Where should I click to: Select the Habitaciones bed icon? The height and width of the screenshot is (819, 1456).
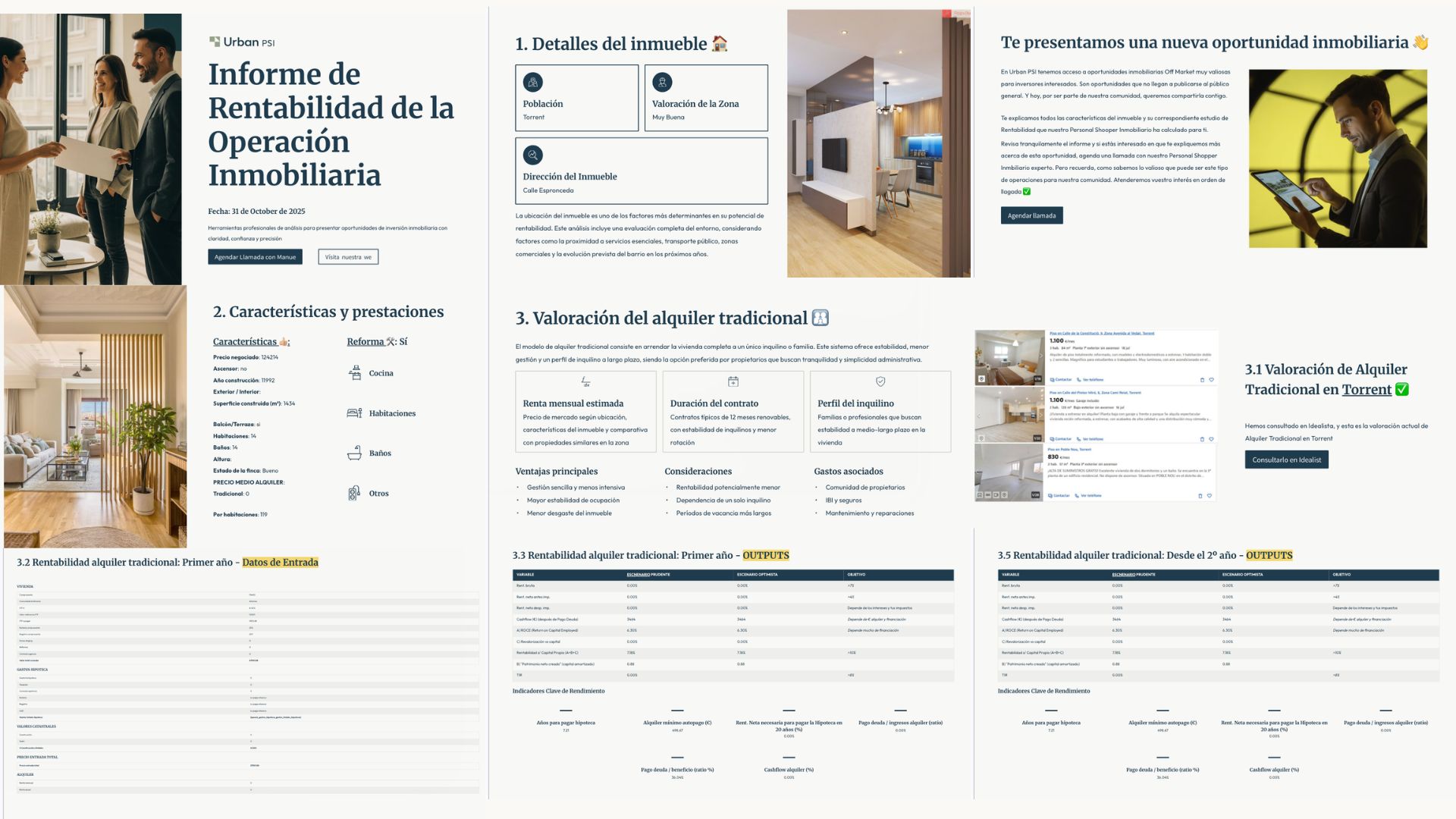354,413
